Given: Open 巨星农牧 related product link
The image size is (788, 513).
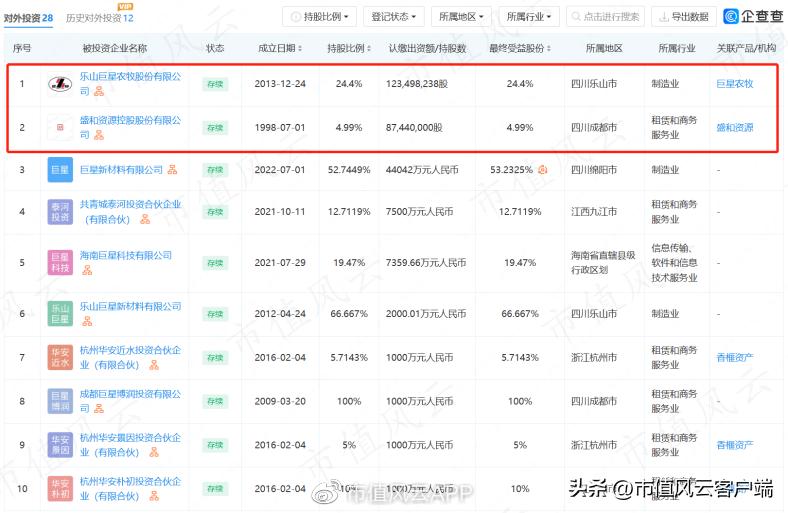Looking at the screenshot, I should pyautogui.click(x=735, y=83).
